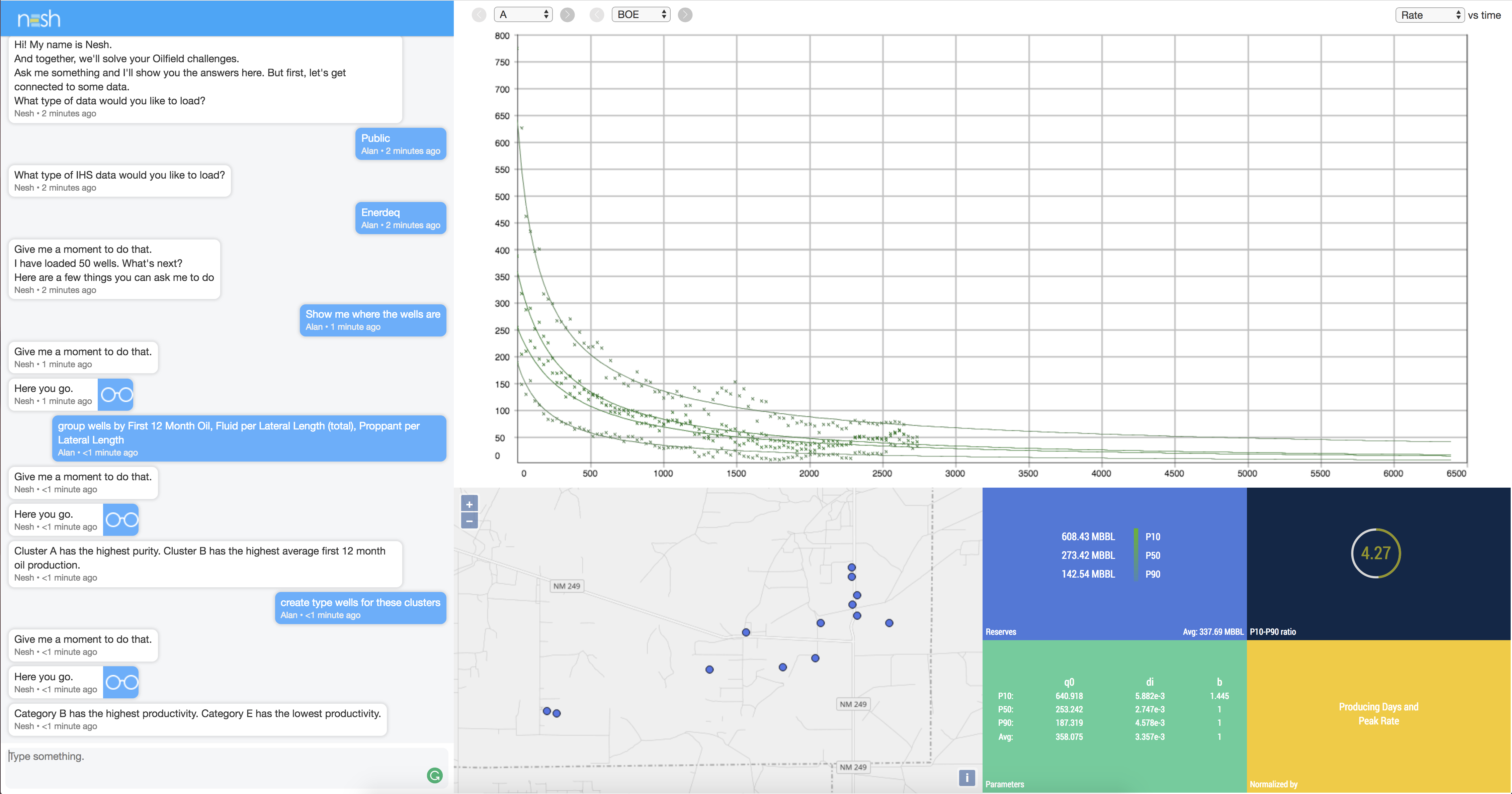Image resolution: width=1512 pixels, height=794 pixels.
Task: Zoom in on the map
Action: point(470,504)
